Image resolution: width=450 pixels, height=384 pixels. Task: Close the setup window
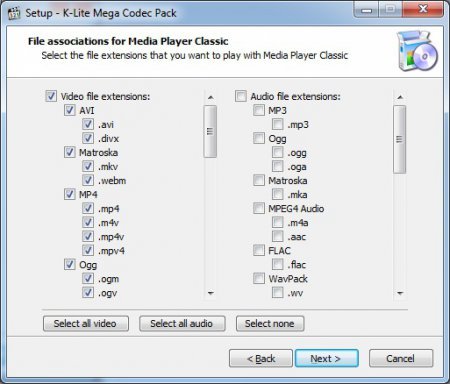[x=423, y=9]
